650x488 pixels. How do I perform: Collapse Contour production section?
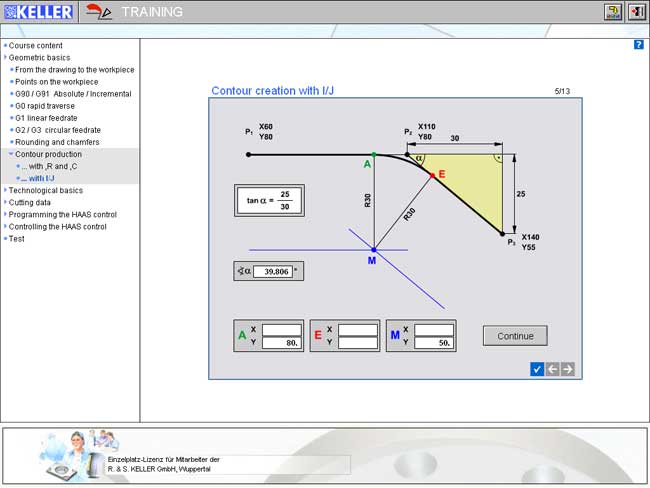[x=49, y=154]
